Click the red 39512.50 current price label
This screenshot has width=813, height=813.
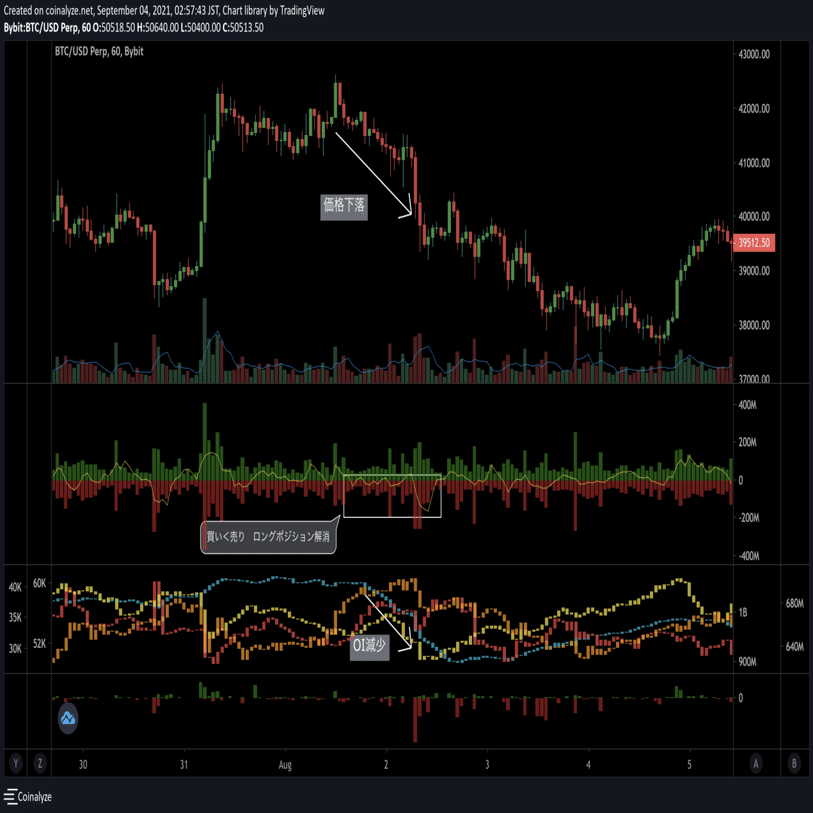coord(754,243)
